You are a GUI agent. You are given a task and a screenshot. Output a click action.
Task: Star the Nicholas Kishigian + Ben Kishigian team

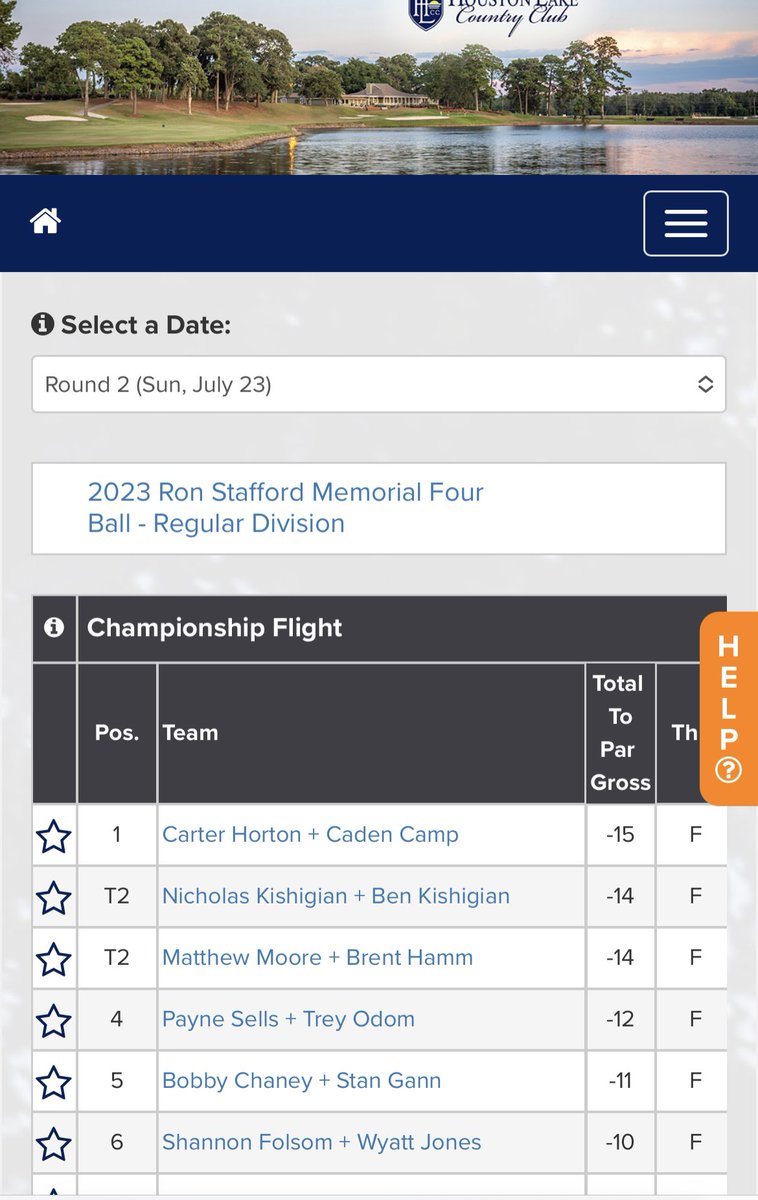coord(54,897)
